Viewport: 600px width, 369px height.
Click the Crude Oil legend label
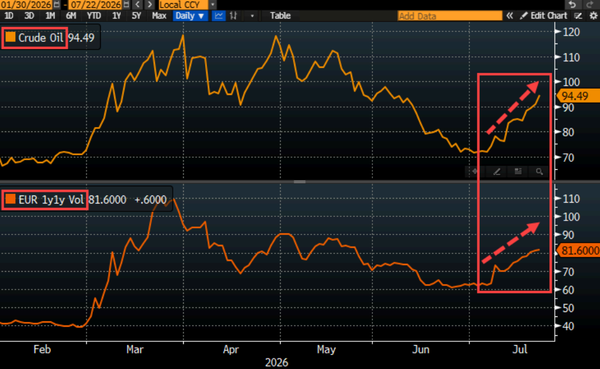coord(41,38)
